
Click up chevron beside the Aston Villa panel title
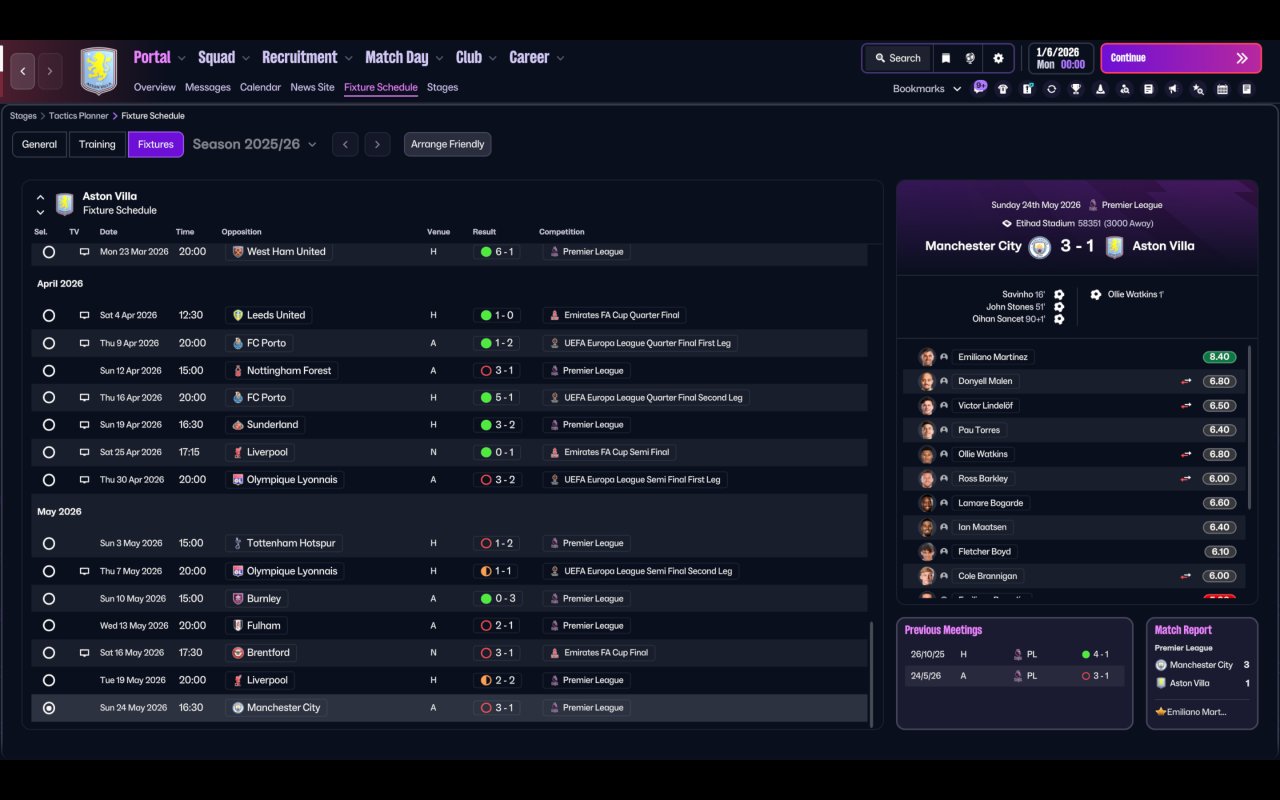tap(40, 197)
